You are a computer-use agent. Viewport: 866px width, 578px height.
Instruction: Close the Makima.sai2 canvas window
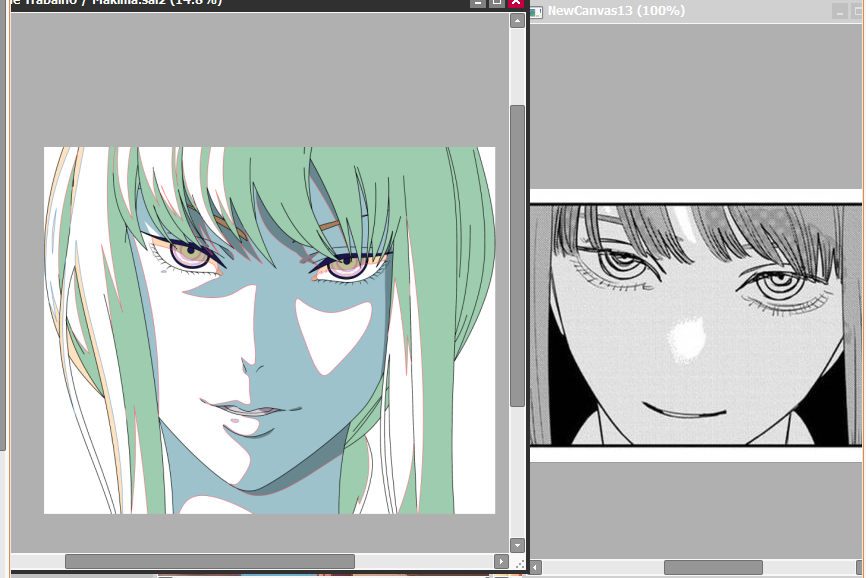[516, 3]
